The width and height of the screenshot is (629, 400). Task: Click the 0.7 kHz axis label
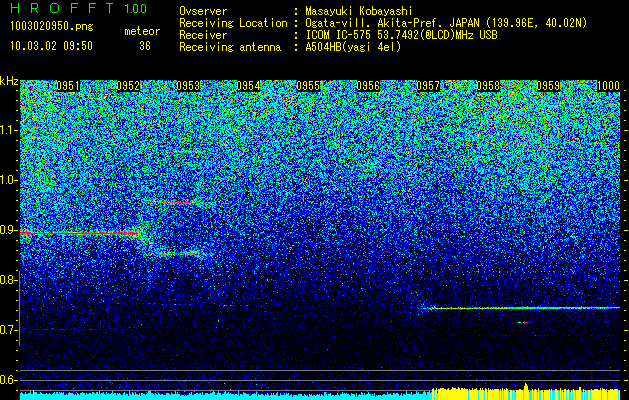(x=8, y=330)
